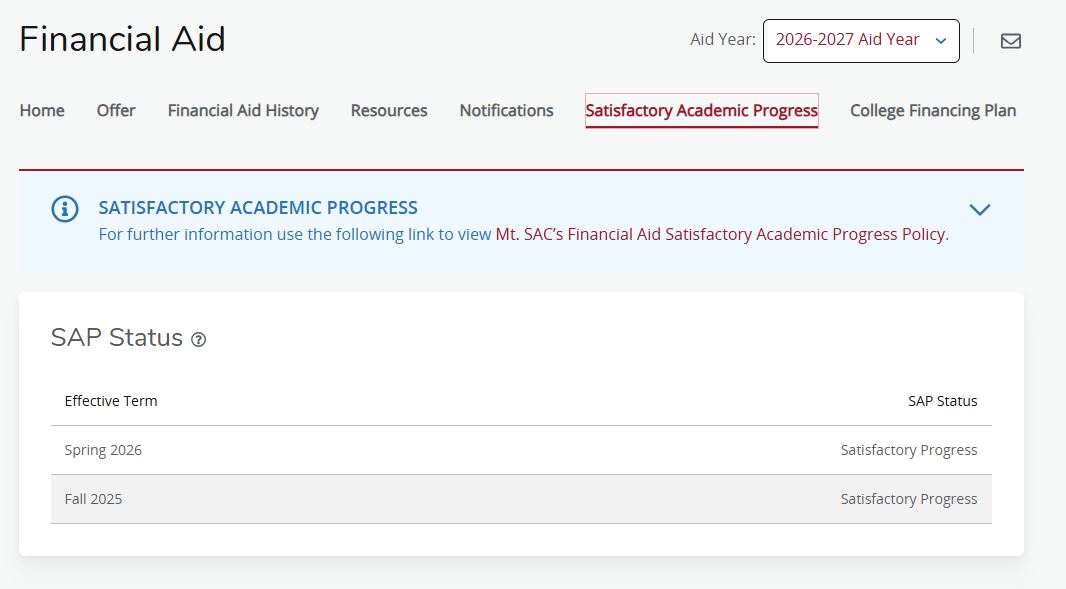Viewport: 1066px width, 589px height.
Task: Click the Effective Term column header
Action: click(x=111, y=401)
